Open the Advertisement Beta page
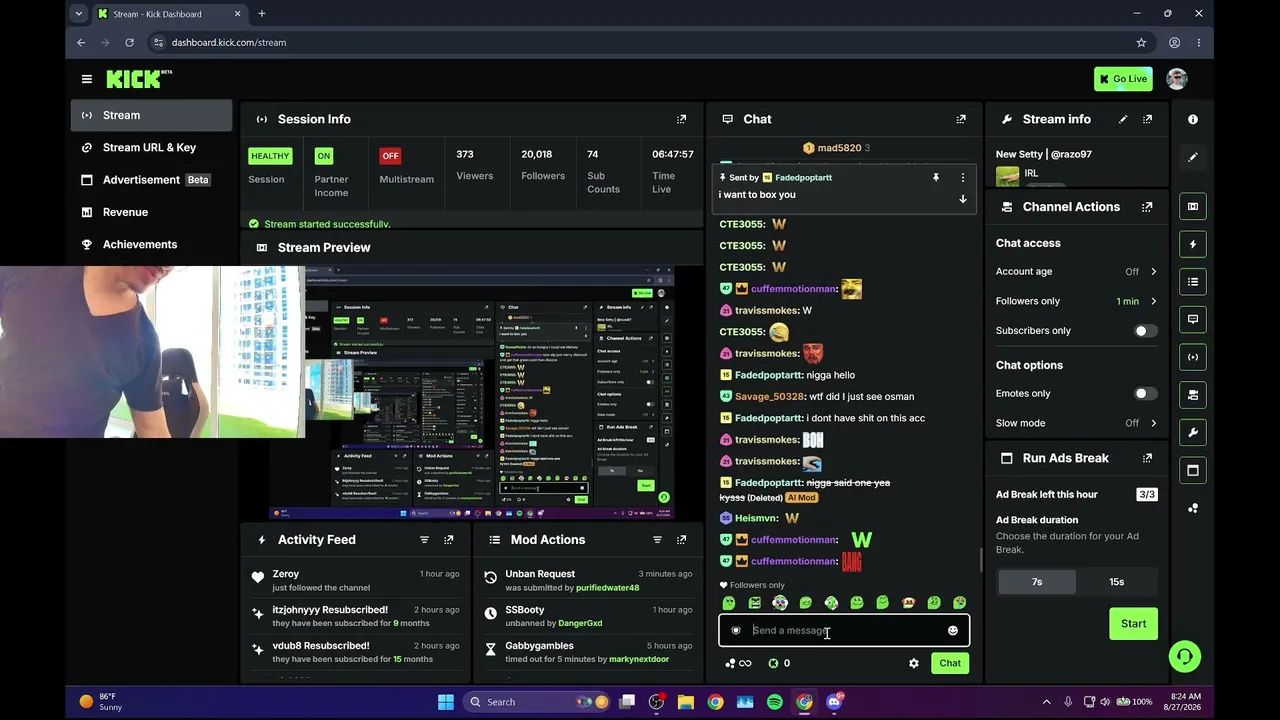This screenshot has width=1280, height=720. pyautogui.click(x=152, y=180)
